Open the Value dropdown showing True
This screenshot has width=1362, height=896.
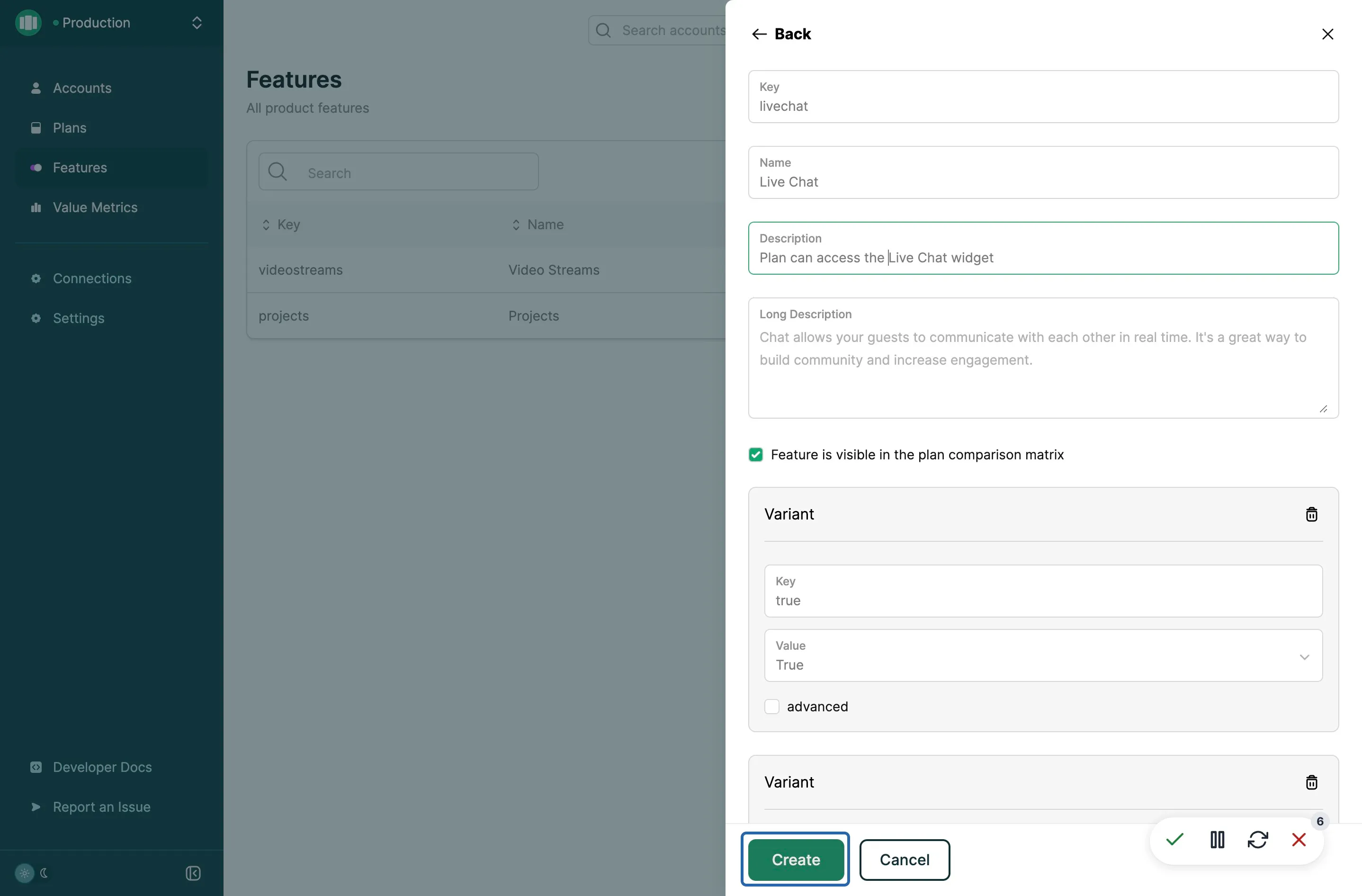pyautogui.click(x=1043, y=656)
